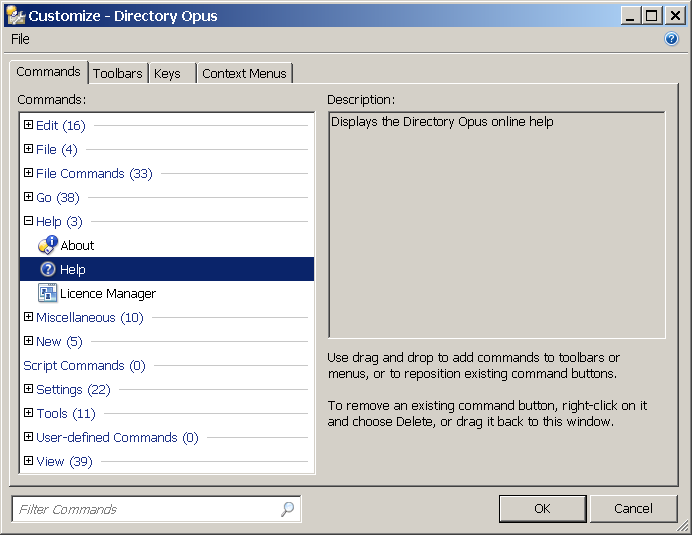The image size is (692, 535).
Task: Select the Licence Manager command
Action: pos(108,294)
